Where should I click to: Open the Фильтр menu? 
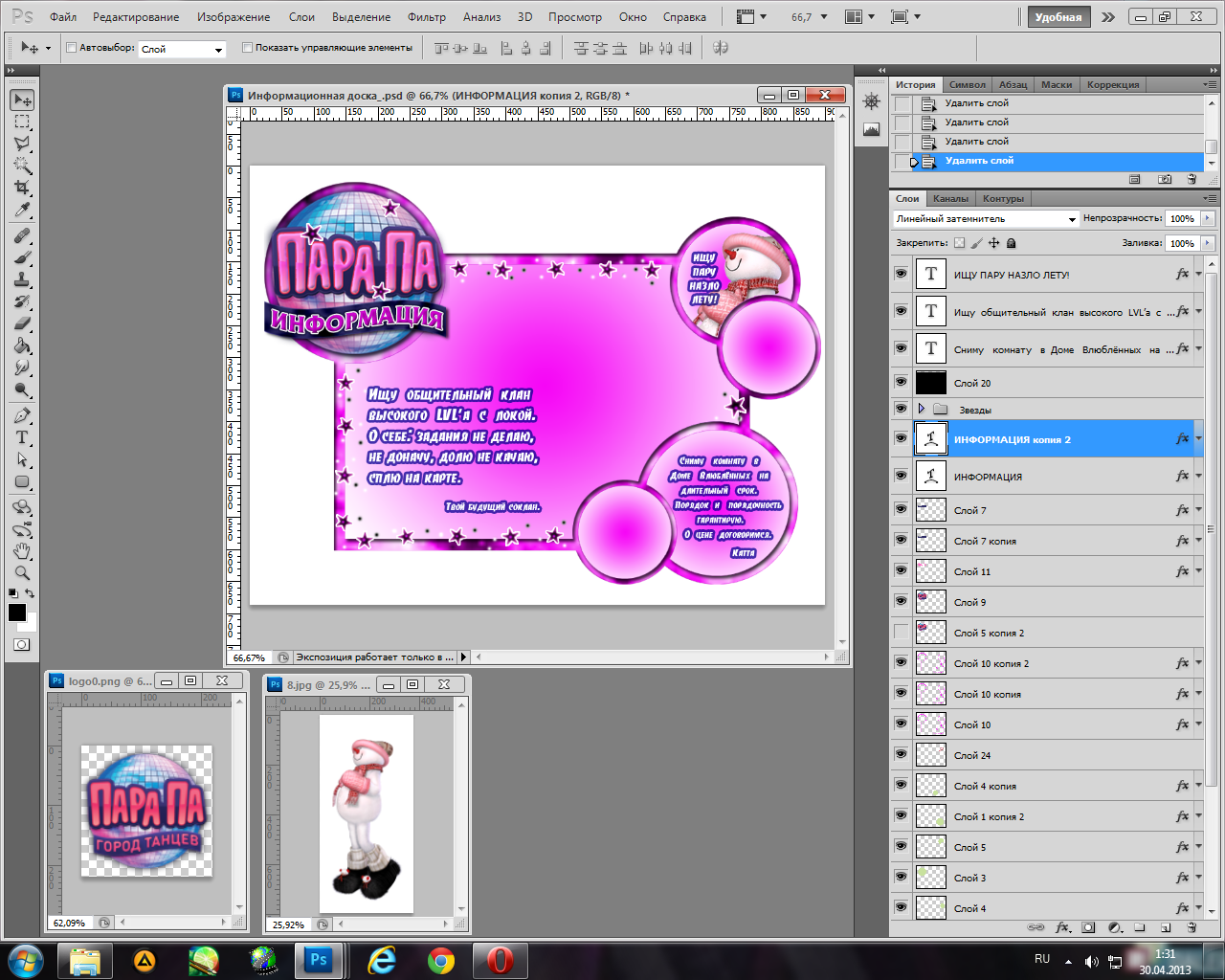(x=426, y=17)
